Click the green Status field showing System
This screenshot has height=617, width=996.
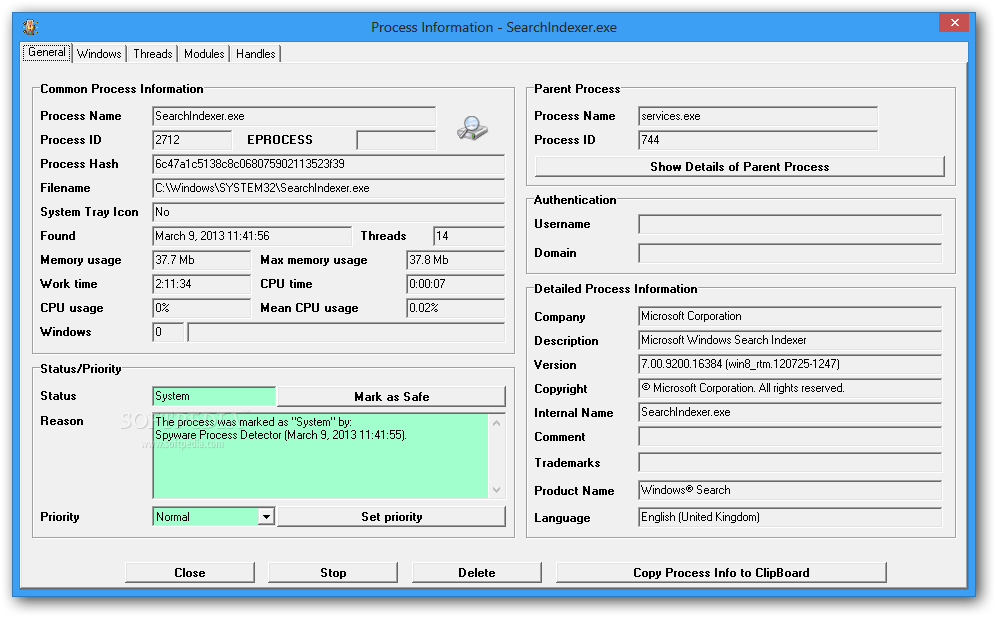coord(214,396)
